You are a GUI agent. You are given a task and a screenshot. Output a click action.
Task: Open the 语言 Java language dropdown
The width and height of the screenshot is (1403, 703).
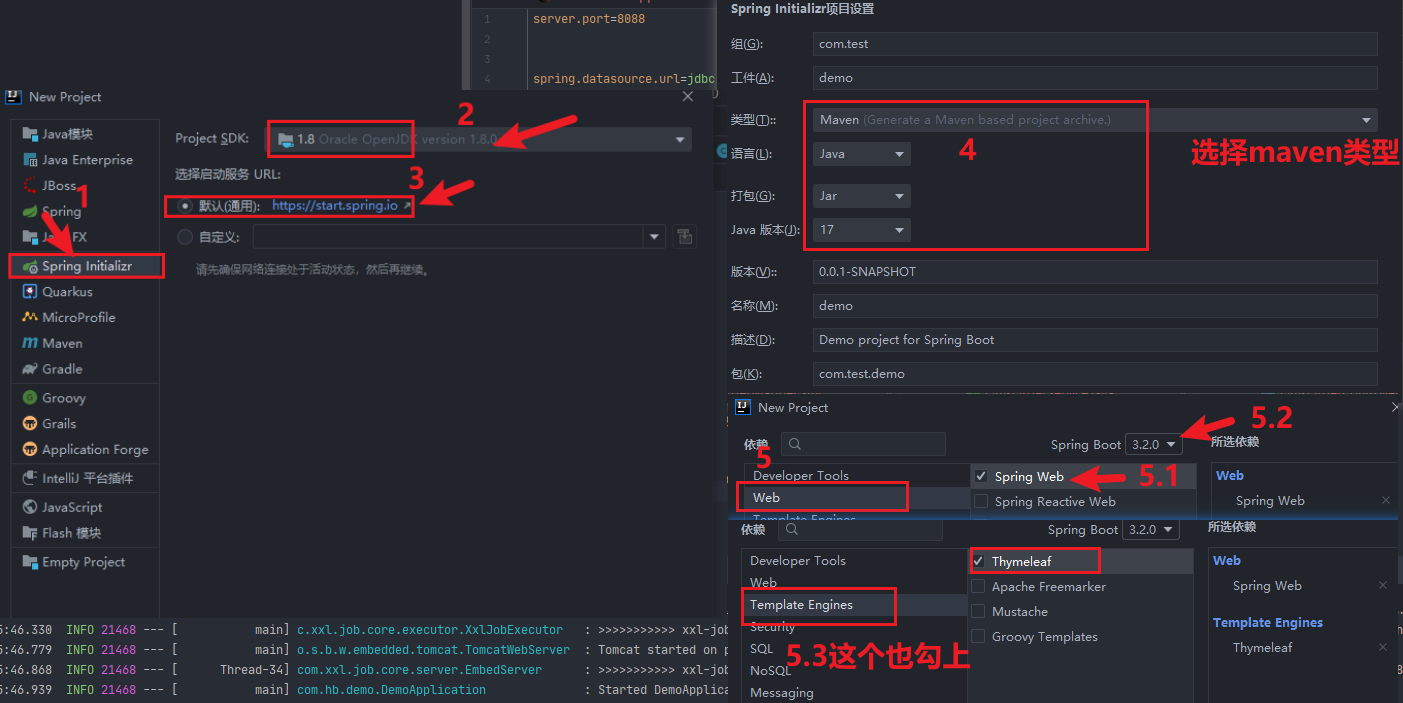click(861, 154)
